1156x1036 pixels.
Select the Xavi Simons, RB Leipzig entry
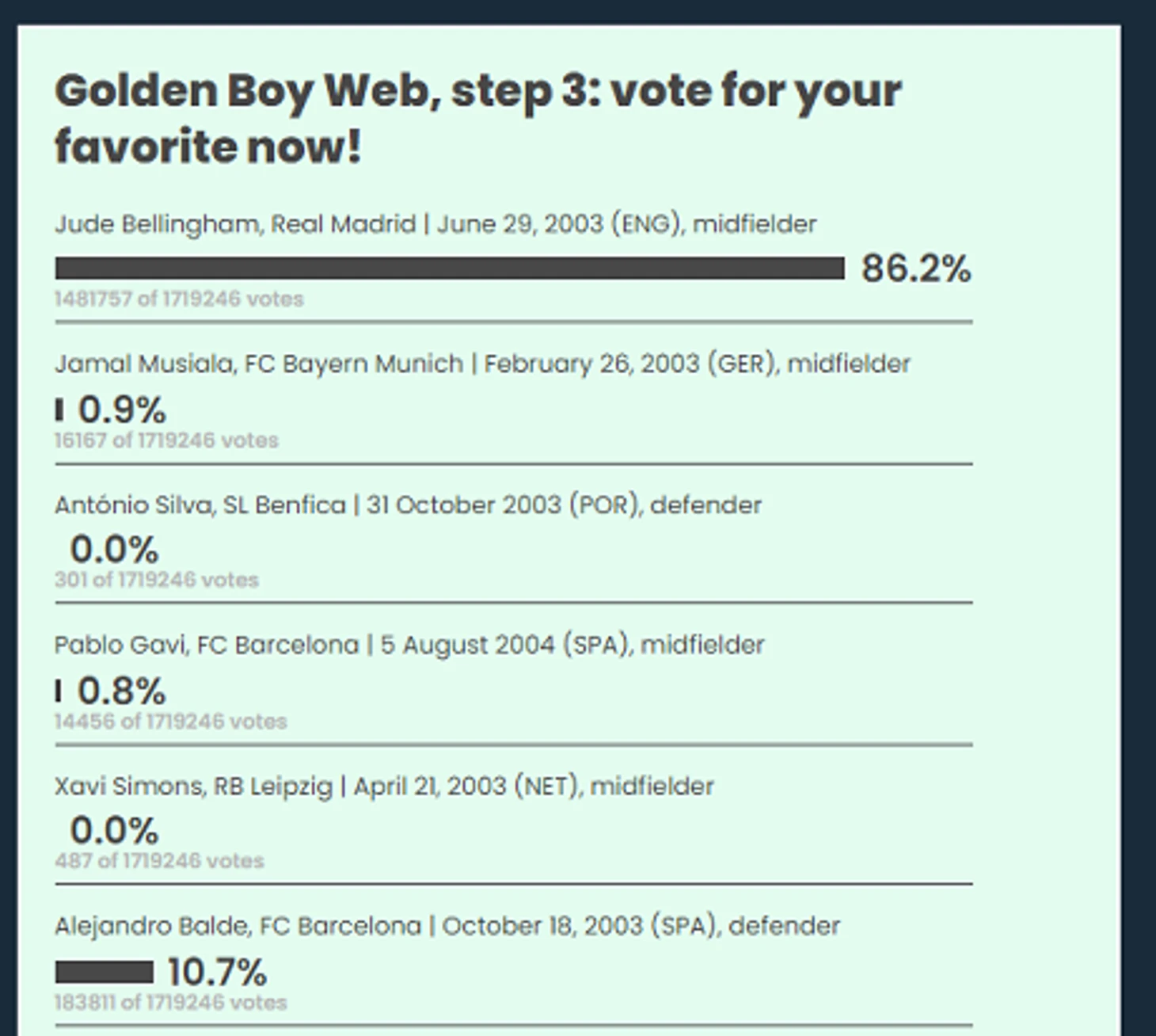[384, 787]
